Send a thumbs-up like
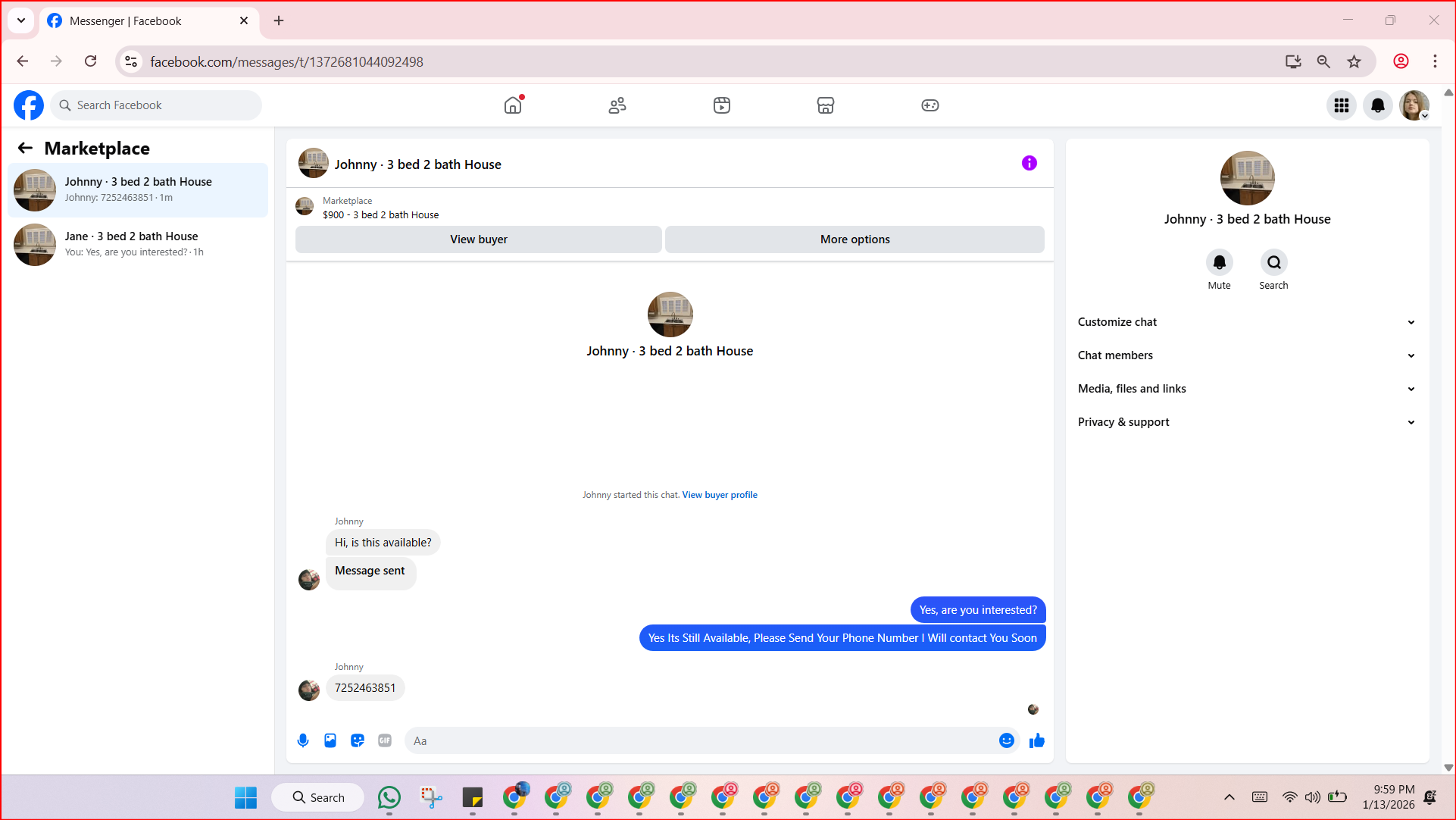The height and width of the screenshot is (820, 1456). [x=1037, y=740]
